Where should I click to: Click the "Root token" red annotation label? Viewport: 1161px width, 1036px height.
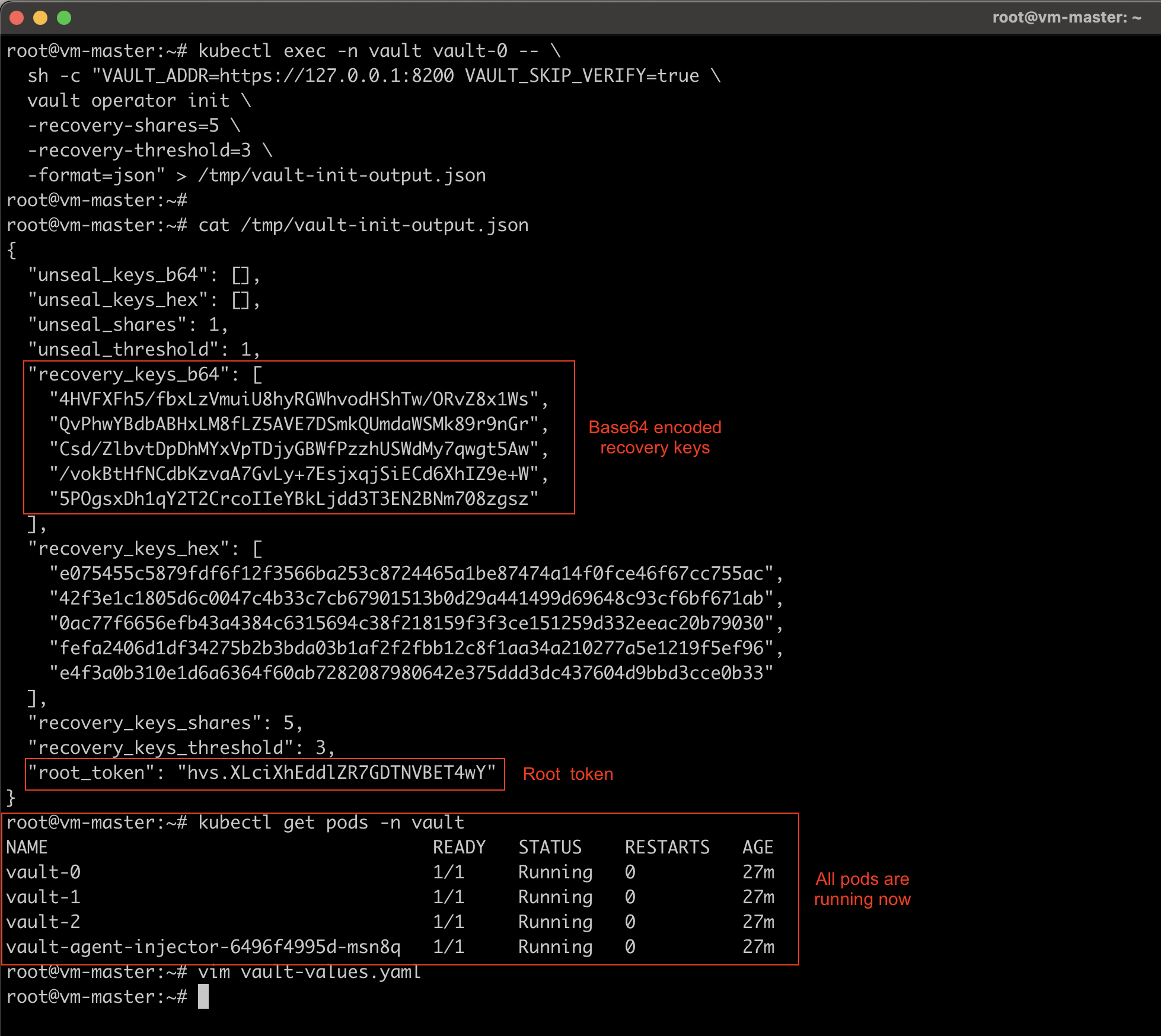point(567,774)
